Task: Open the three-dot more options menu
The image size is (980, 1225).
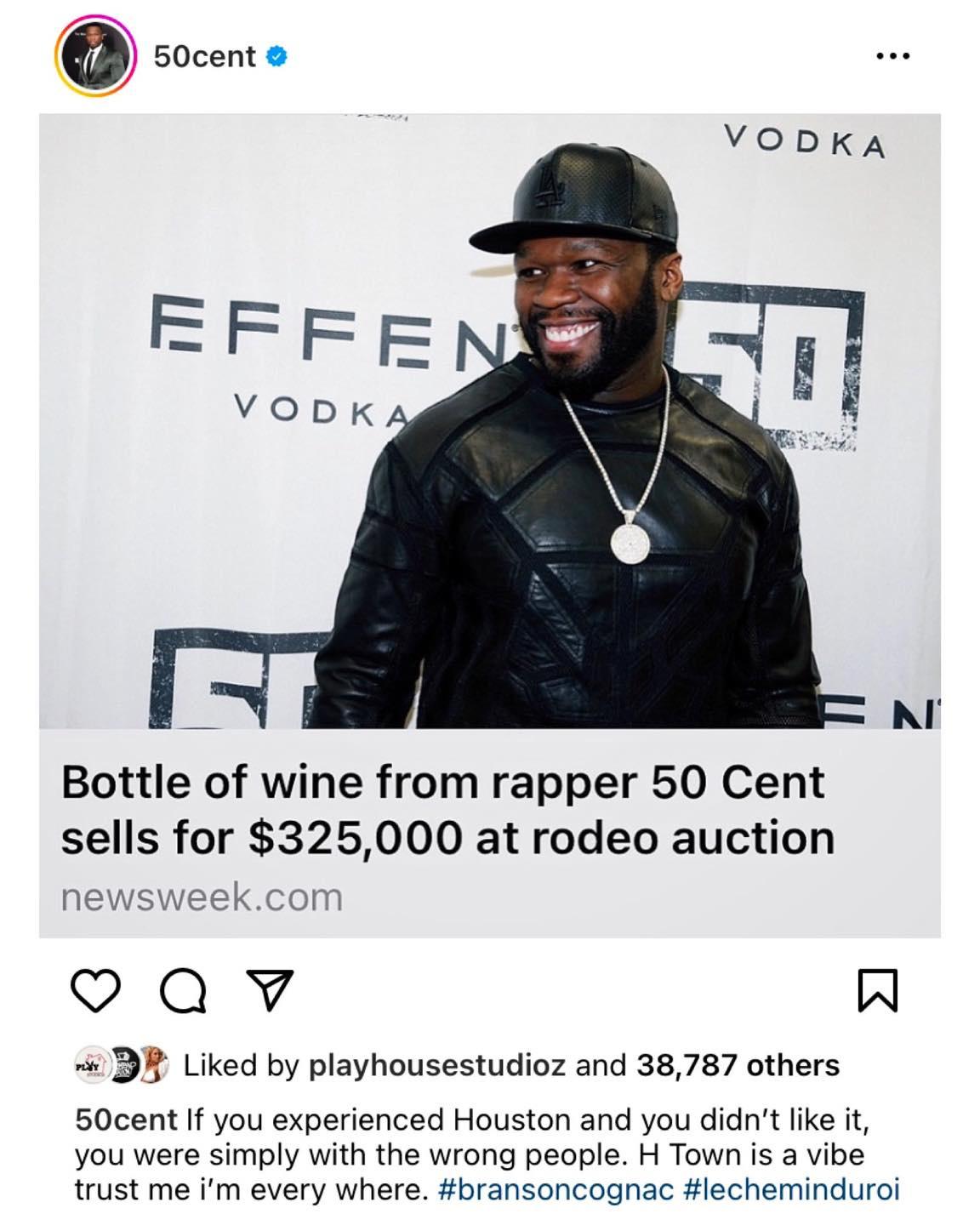Action: 892,56
